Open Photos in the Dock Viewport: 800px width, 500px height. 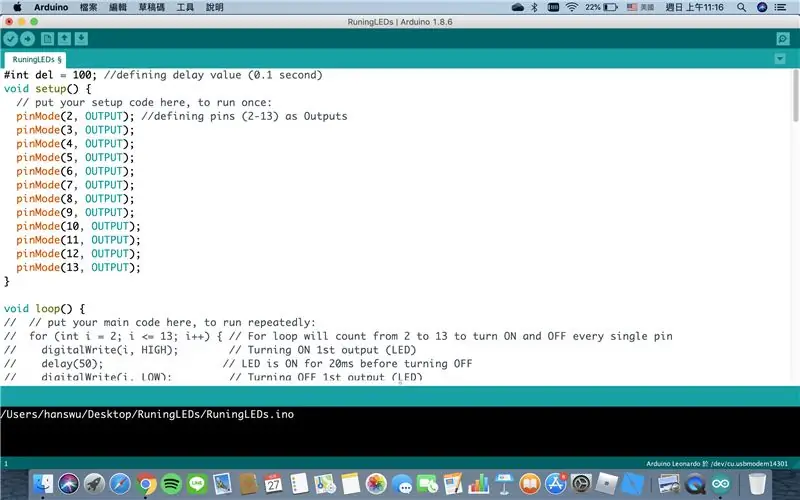click(376, 484)
